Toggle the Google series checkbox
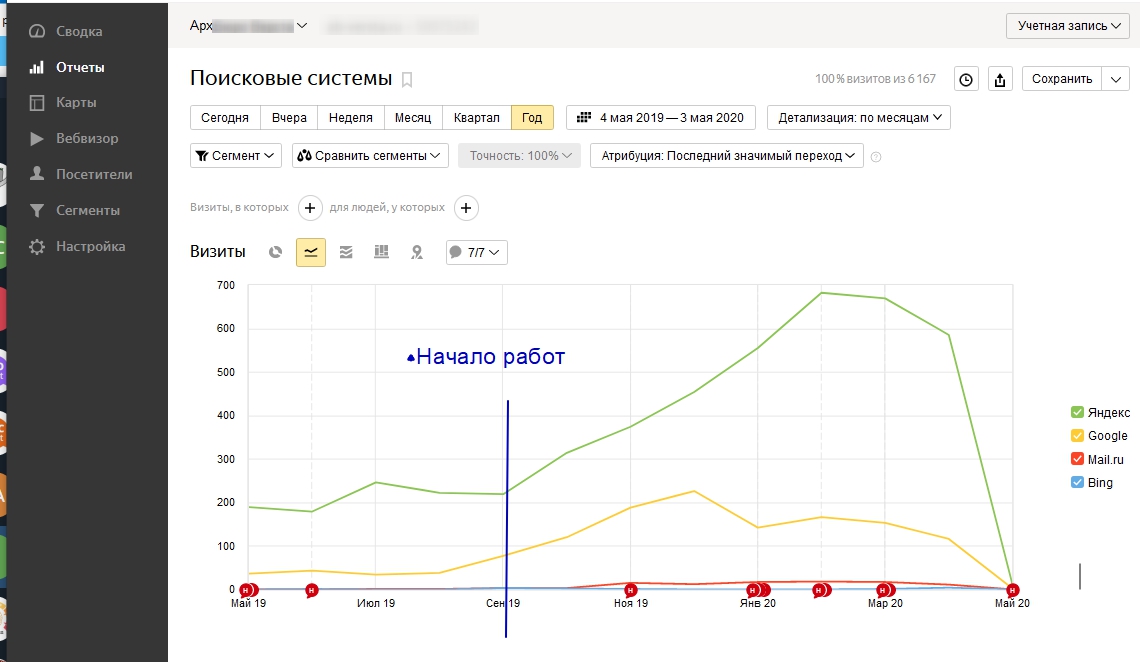The height and width of the screenshot is (662, 1140). 1077,435
